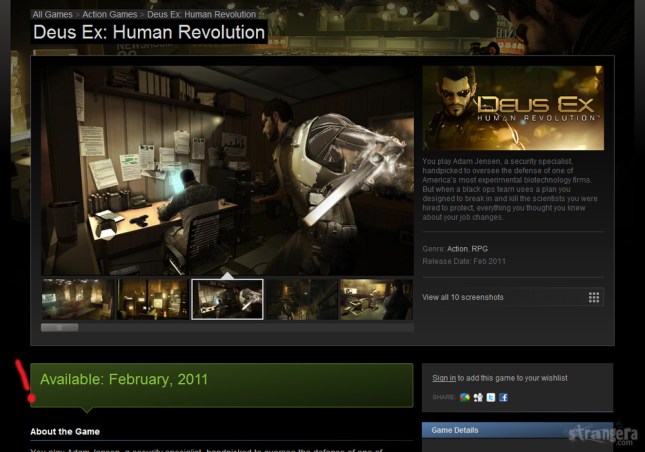Open the All Games breadcrumb
The height and width of the screenshot is (452, 645).
[52, 14]
